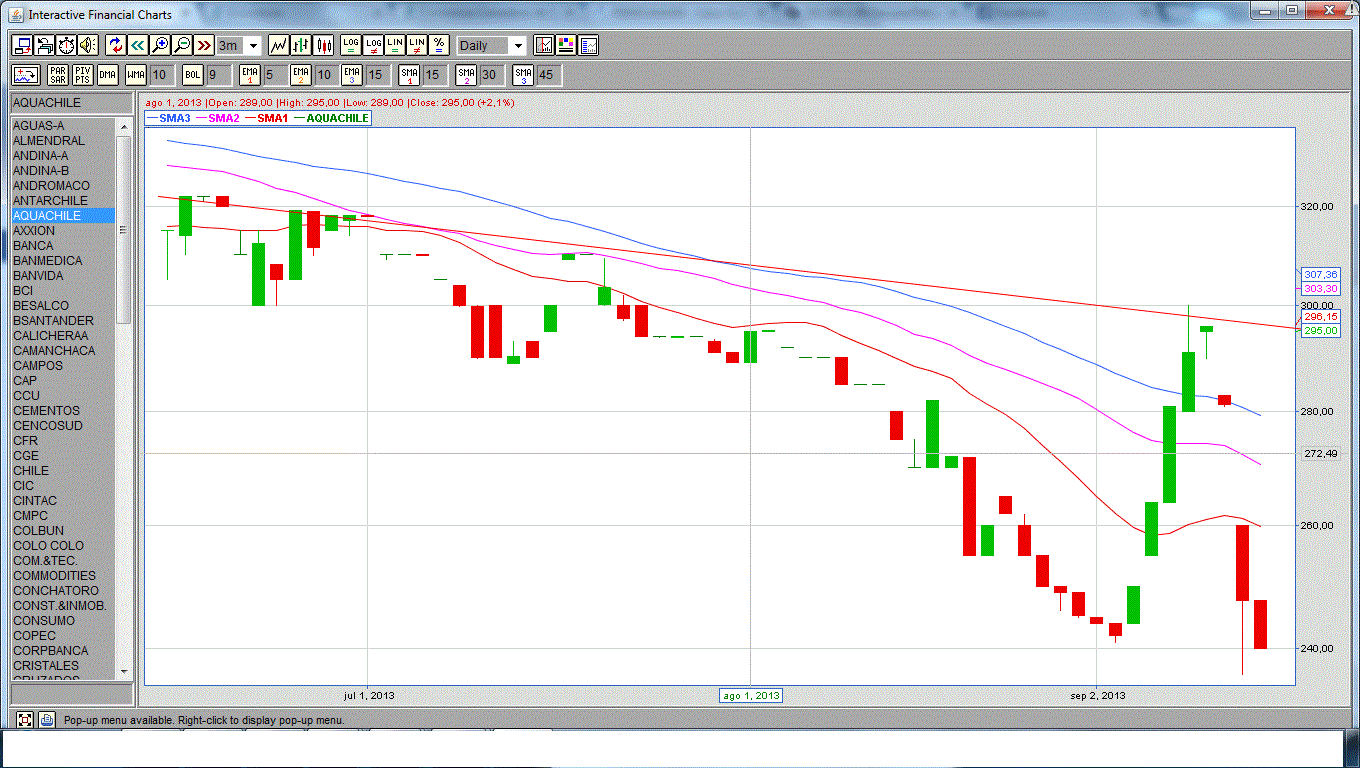Click the zoom in magnifier icon
The image size is (1360, 768).
coord(160,45)
